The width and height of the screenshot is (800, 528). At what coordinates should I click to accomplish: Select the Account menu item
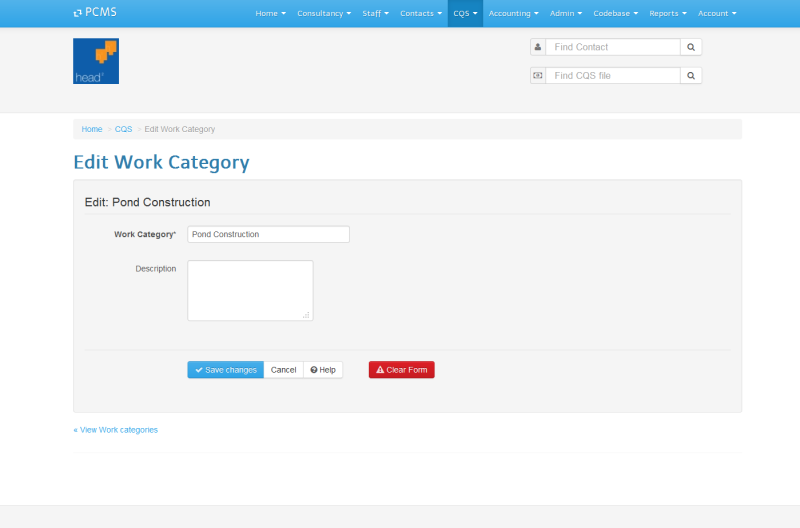716,13
